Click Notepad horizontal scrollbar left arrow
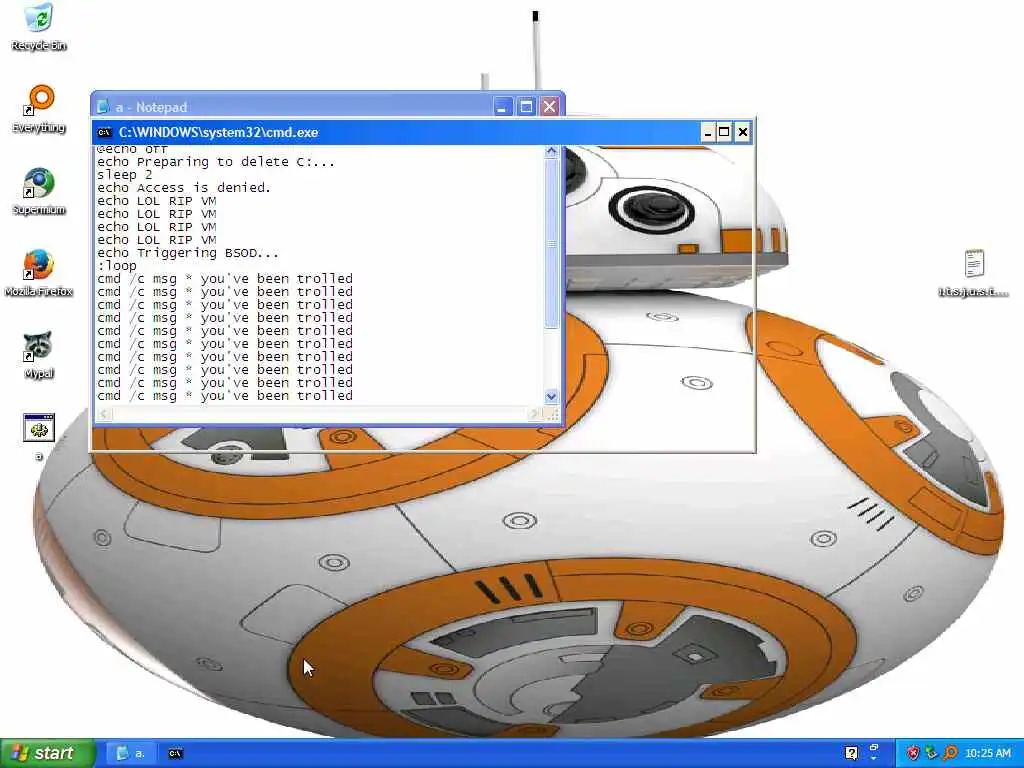Viewport: 1024px width, 768px height. pos(104,414)
